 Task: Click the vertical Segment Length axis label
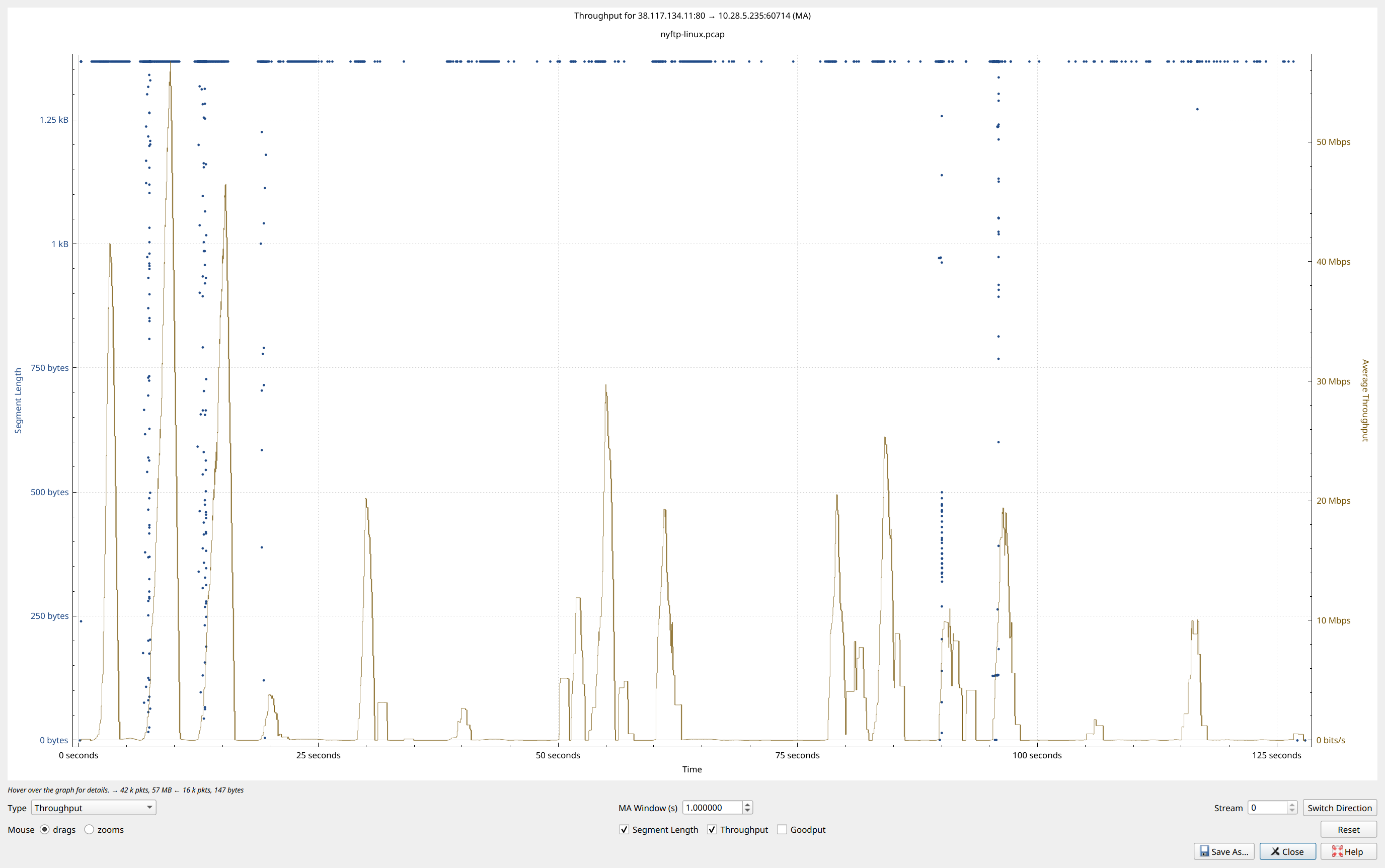pos(19,401)
